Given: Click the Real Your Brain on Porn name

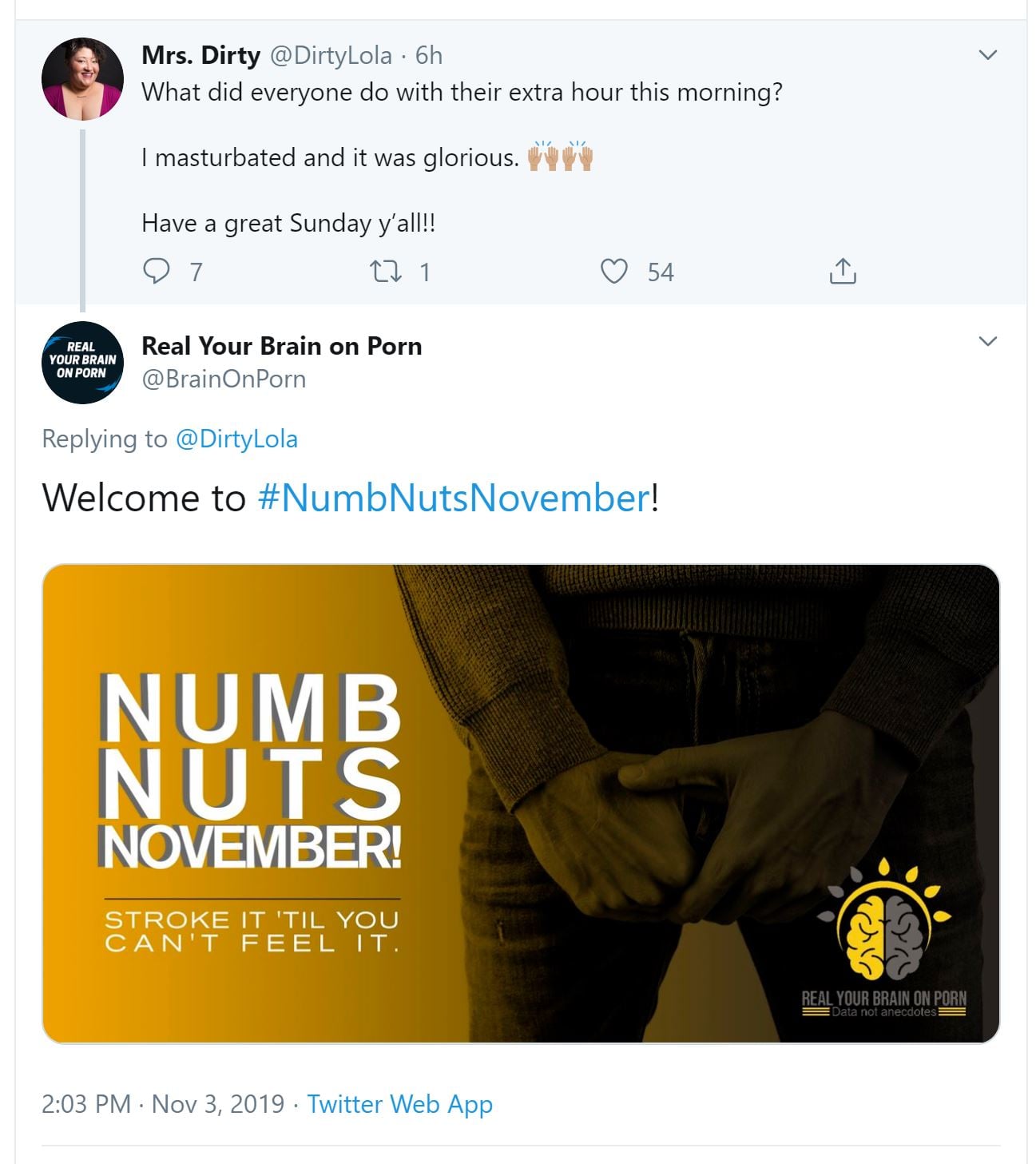Looking at the screenshot, I should tap(281, 346).
